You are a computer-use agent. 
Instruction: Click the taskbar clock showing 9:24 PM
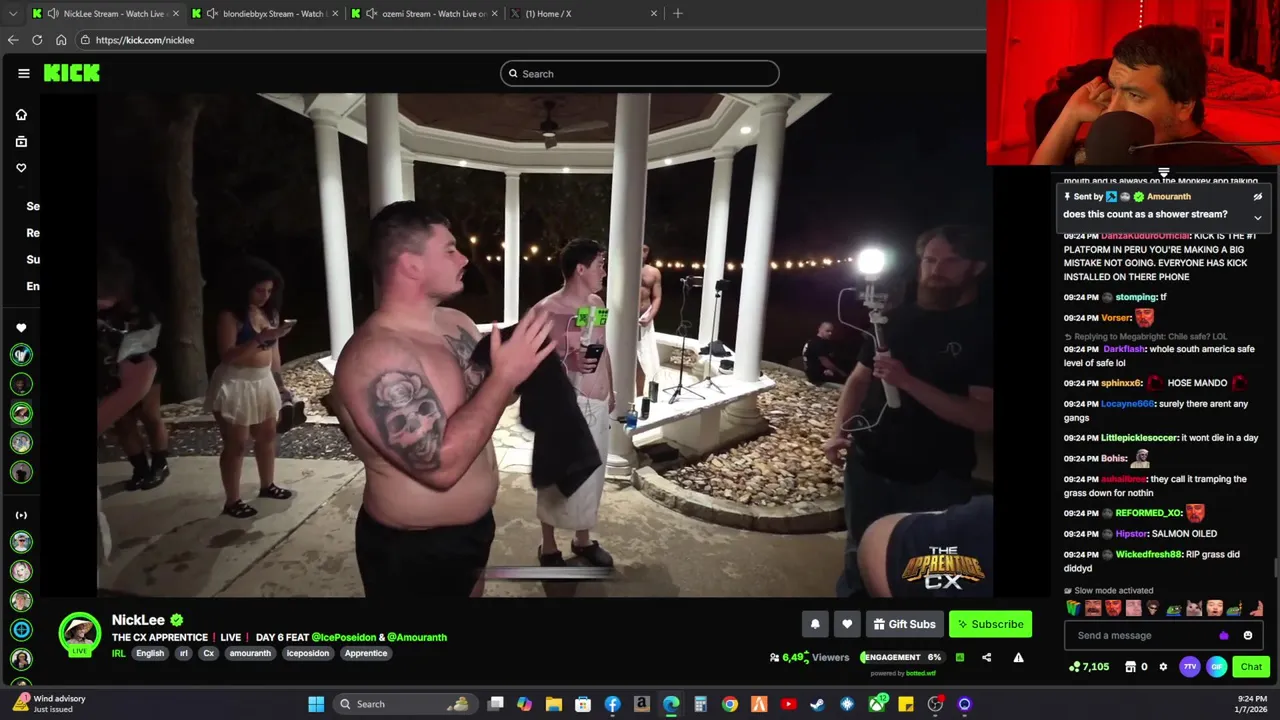[x=1252, y=704]
